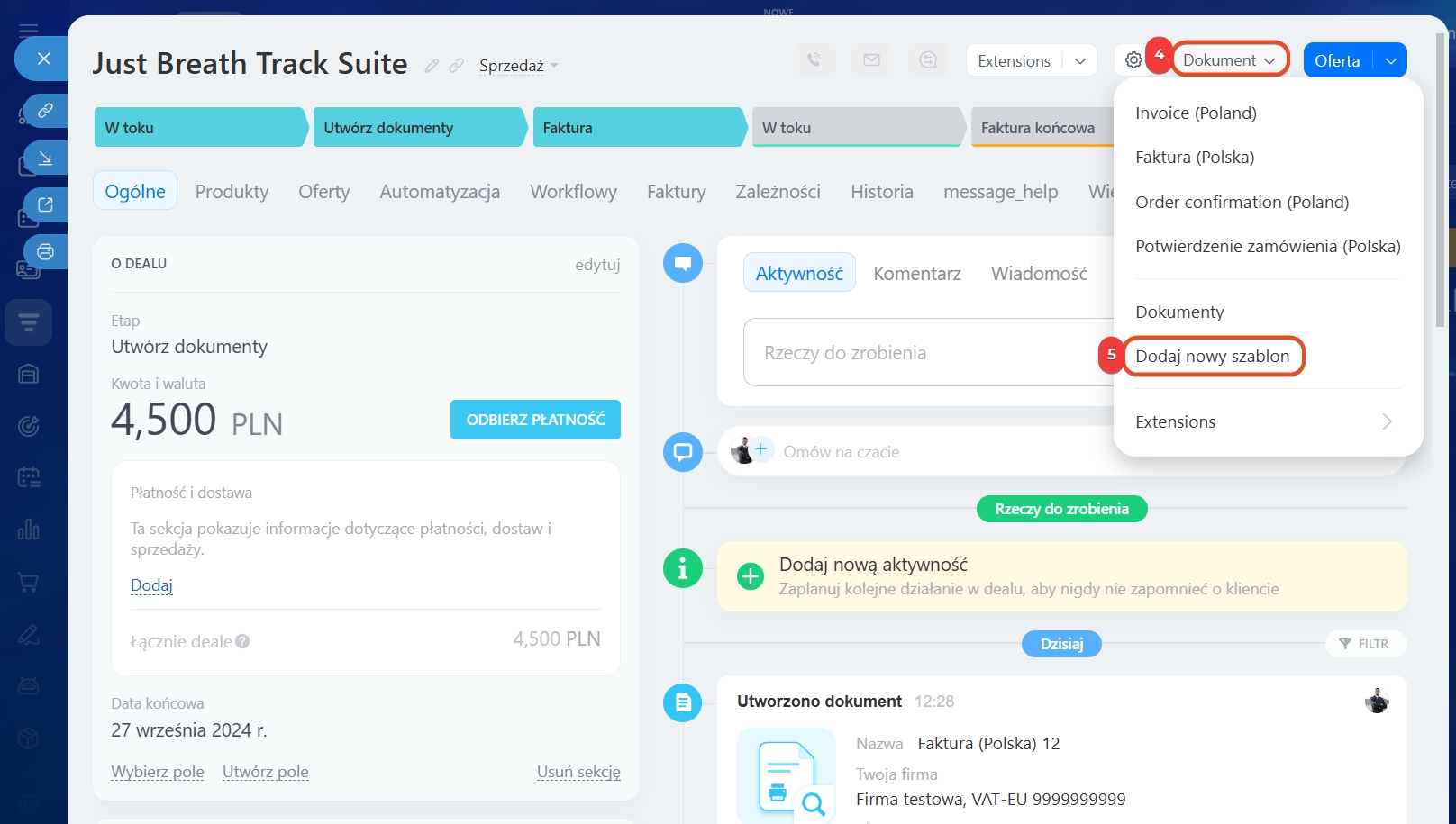Screen dimensions: 1456x824
Task: Click the pencil icon to rename deal
Action: [432, 66]
